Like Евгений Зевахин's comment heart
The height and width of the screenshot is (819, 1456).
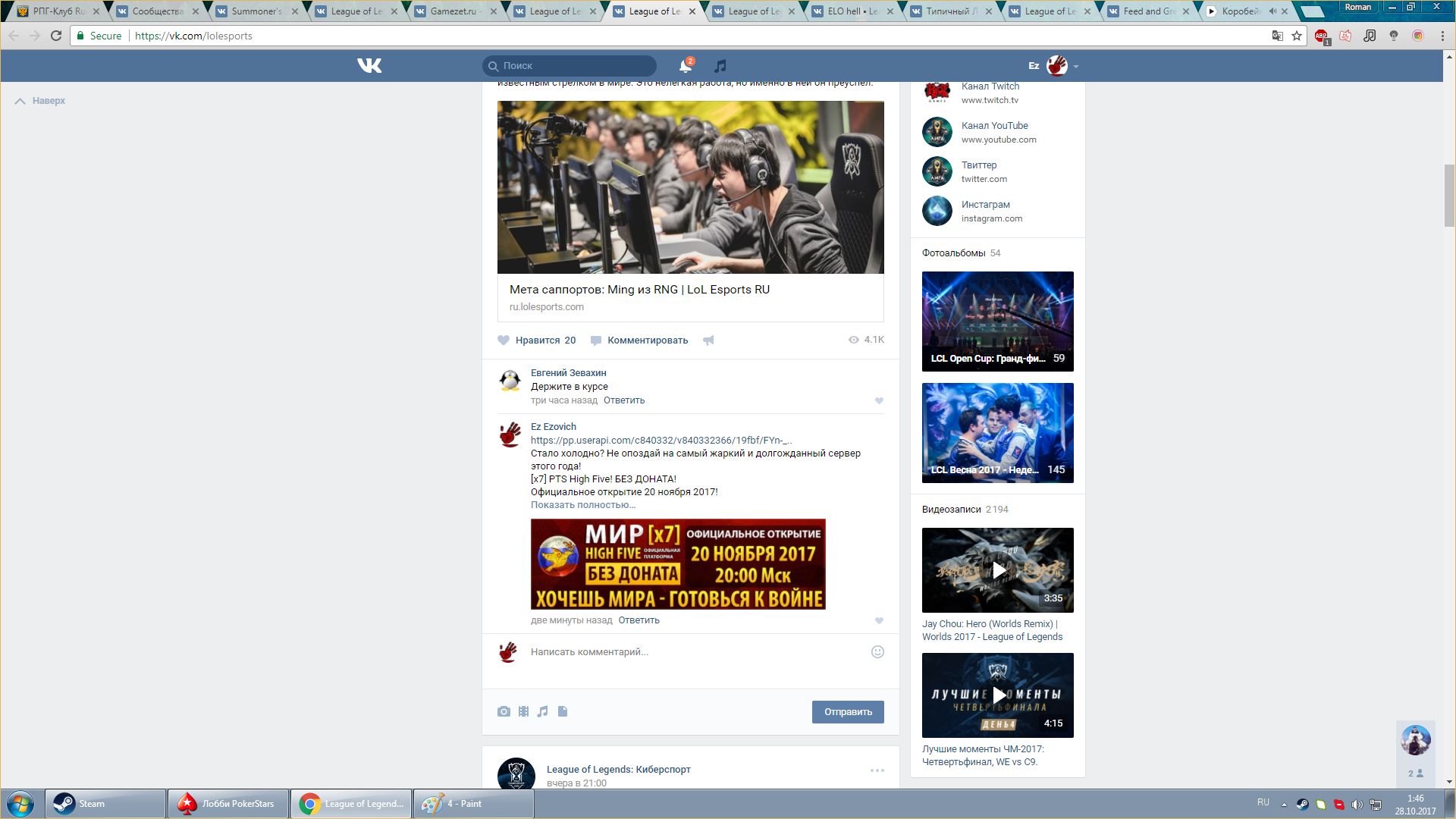pyautogui.click(x=879, y=400)
